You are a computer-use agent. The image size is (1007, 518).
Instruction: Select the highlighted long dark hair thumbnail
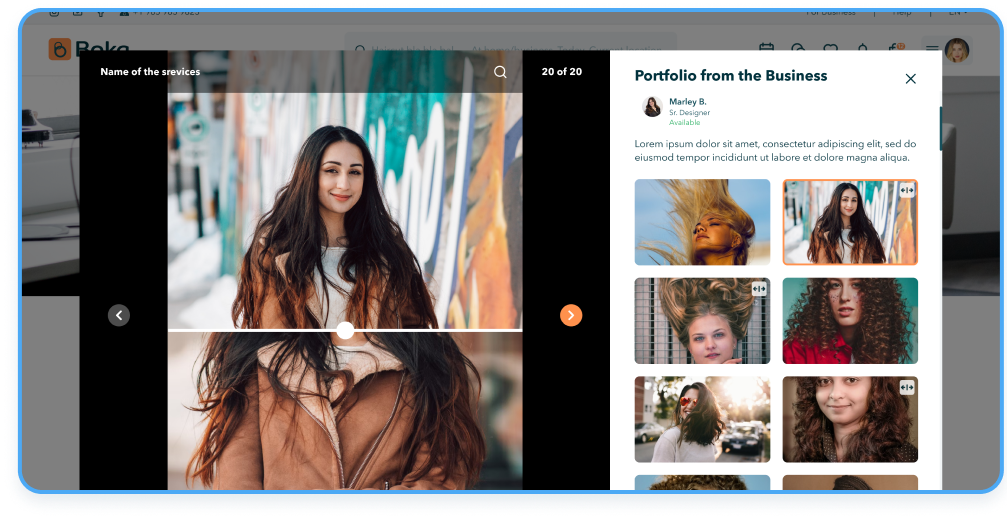point(850,222)
